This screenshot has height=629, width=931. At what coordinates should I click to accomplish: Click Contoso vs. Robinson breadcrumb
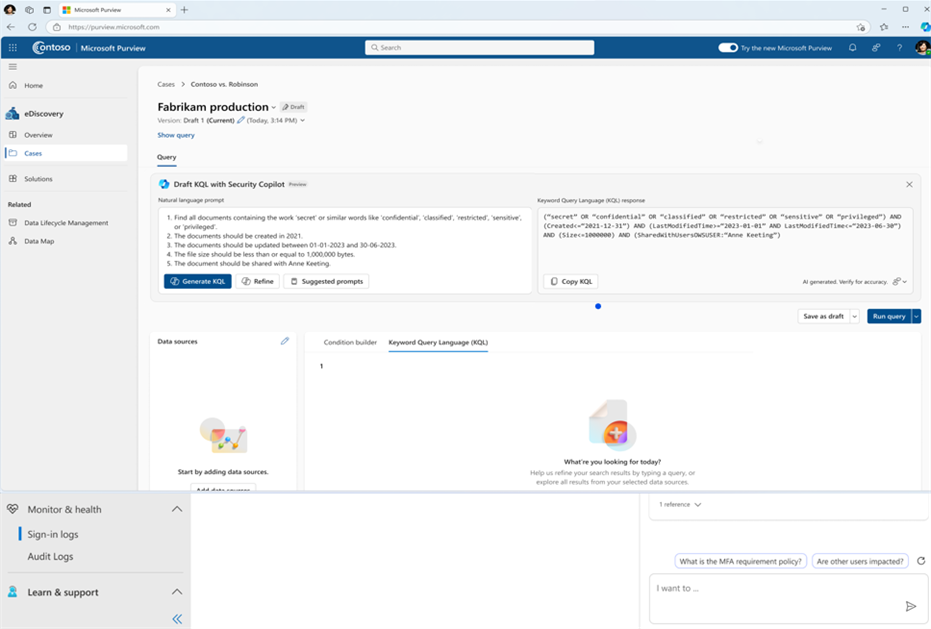(x=224, y=84)
